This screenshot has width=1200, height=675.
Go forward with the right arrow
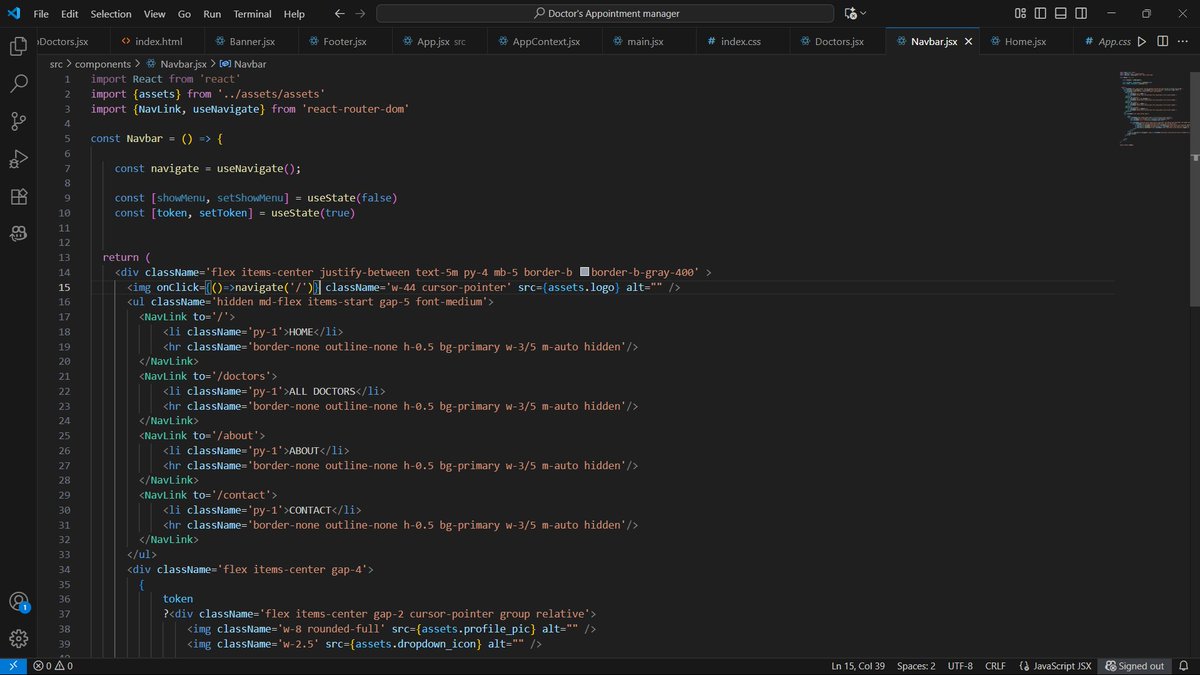(360, 14)
